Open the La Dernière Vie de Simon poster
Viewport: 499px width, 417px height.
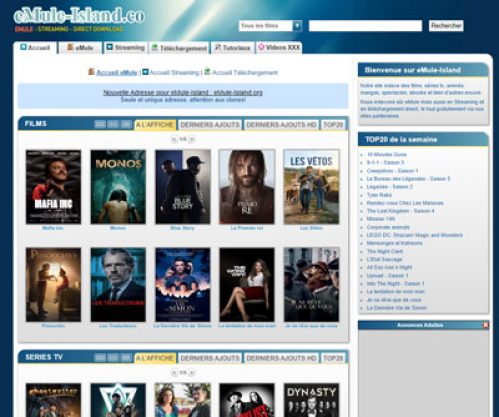point(183,285)
